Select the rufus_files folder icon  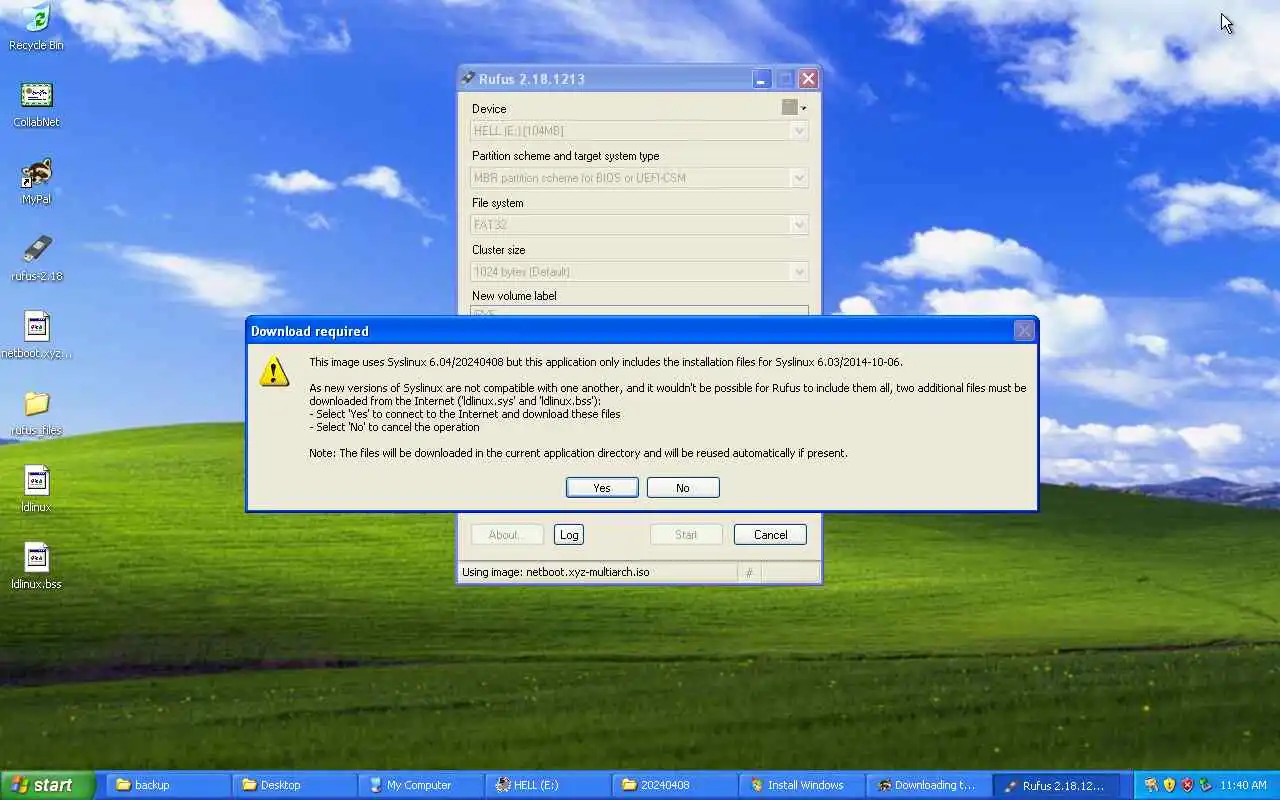tap(36, 411)
